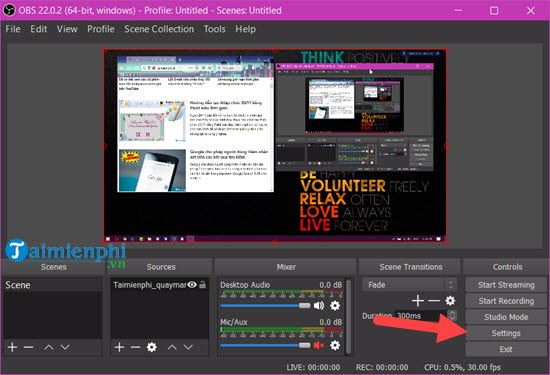This screenshot has width=550, height=375.
Task: Click the Mixer panel header
Action: click(286, 267)
